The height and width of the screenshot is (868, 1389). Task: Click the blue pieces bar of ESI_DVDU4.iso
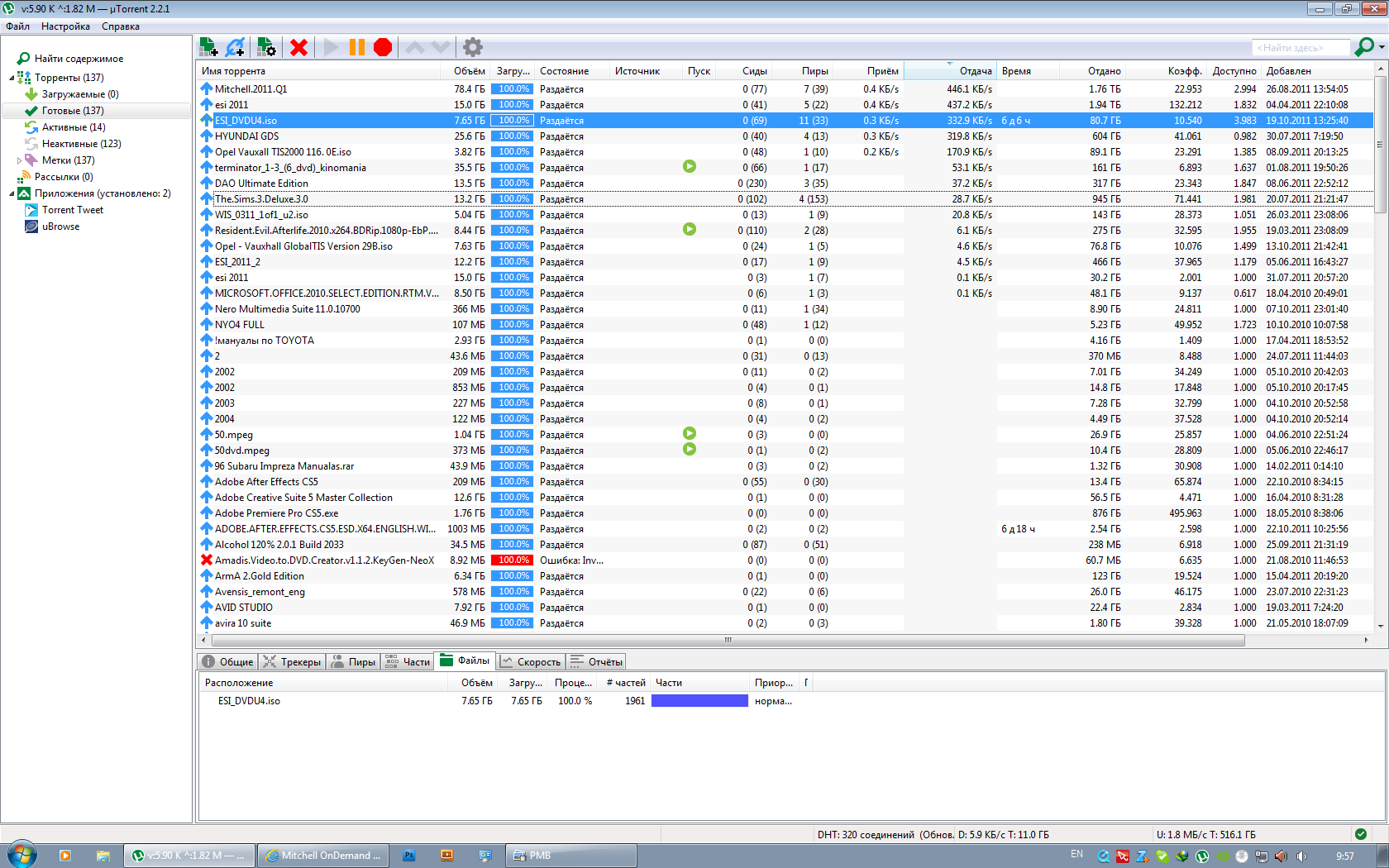pyautogui.click(x=699, y=701)
